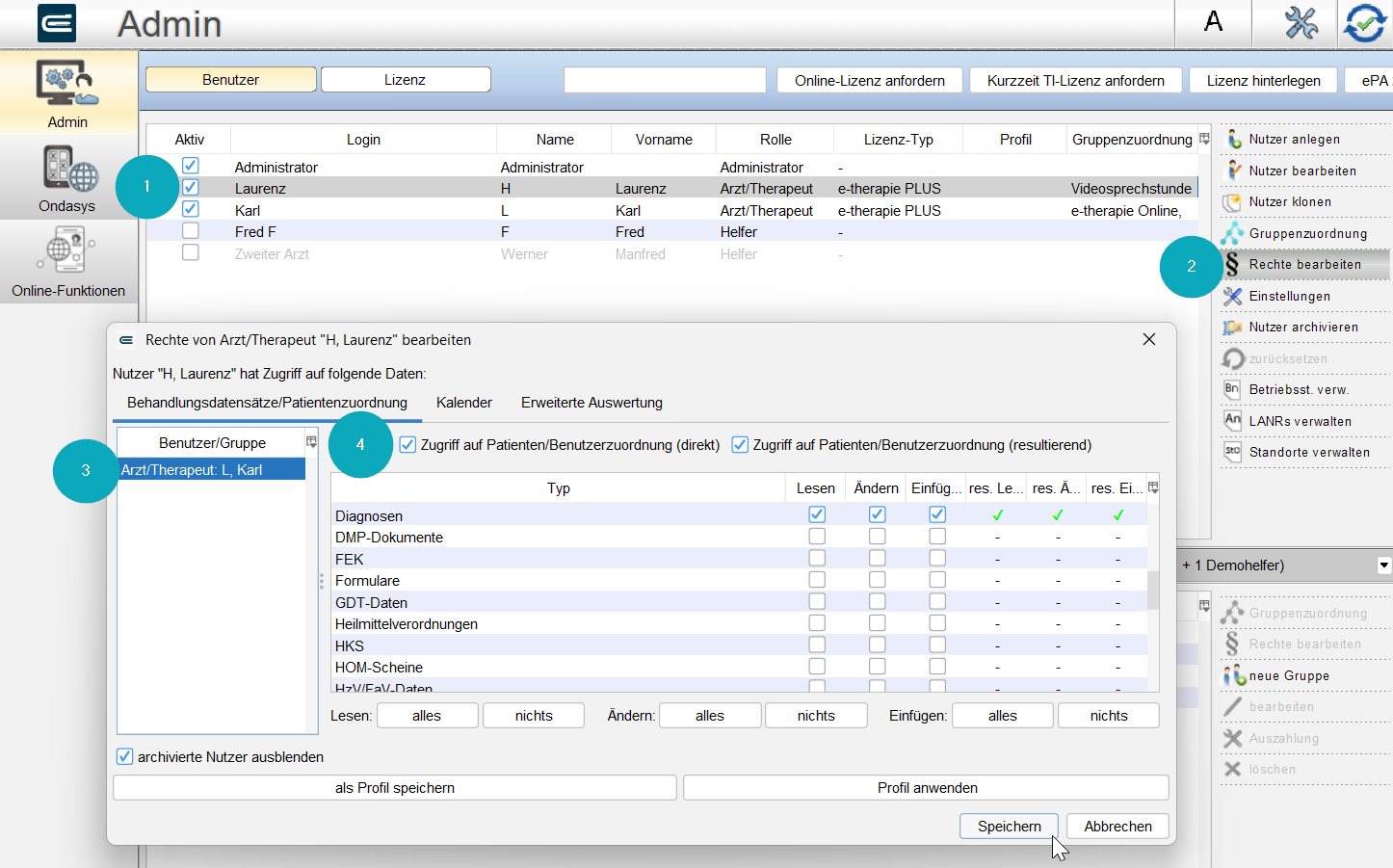Click the empty license input field
Screen dimensions: 1393x868
tap(665, 80)
